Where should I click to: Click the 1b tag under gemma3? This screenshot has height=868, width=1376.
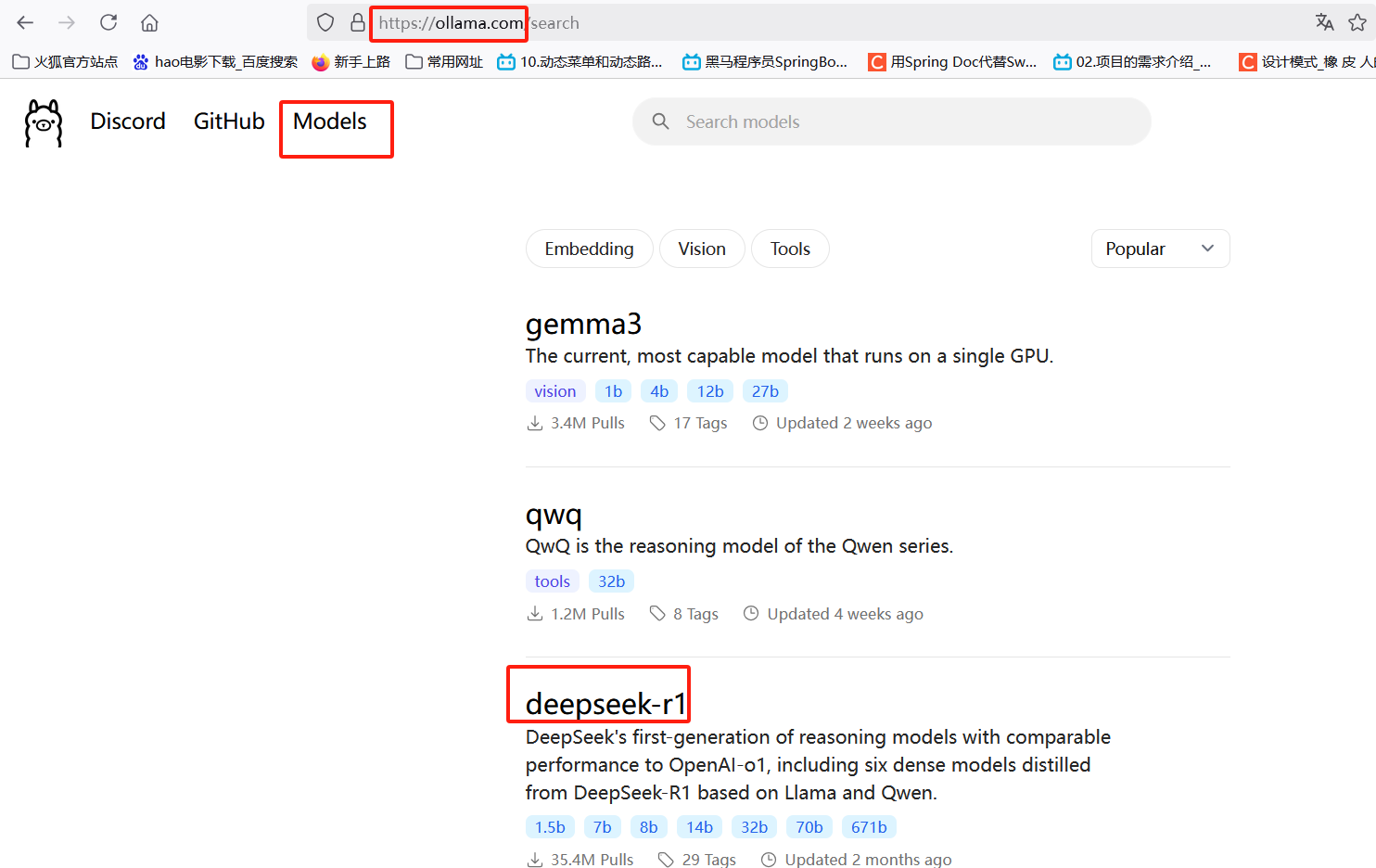pyautogui.click(x=613, y=391)
